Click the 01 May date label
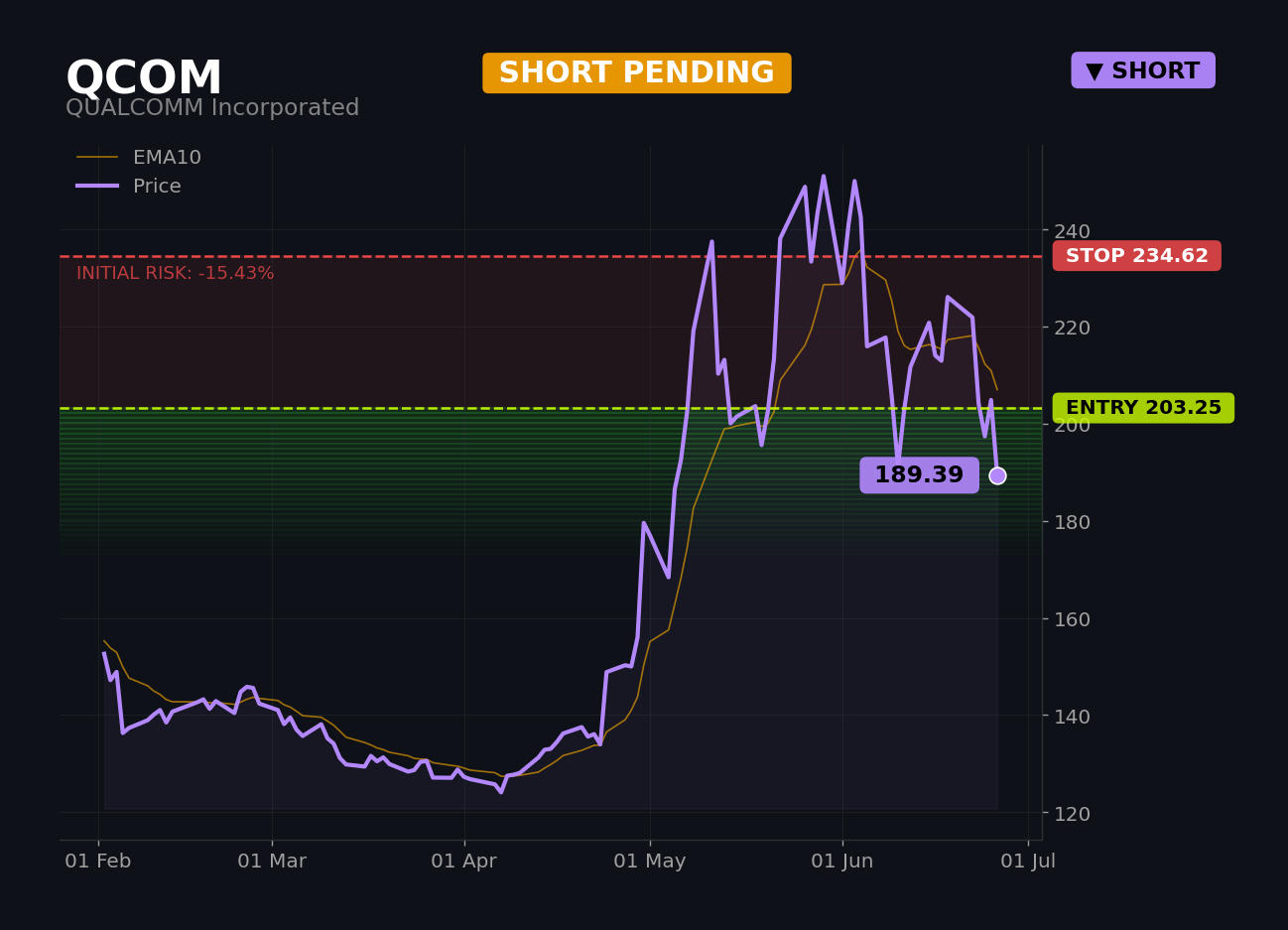This screenshot has width=1288, height=930. (650, 862)
